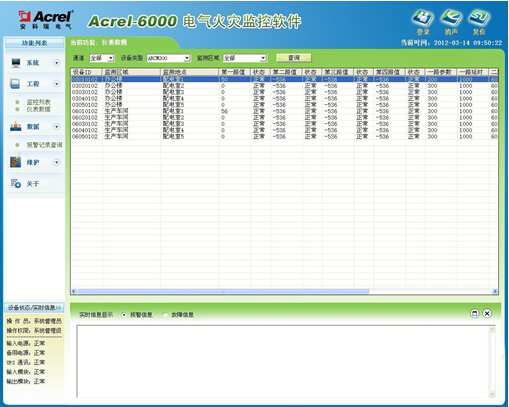The image size is (509, 407).
Task: Click the 输入电源: 正常 status line
Action: [x=26, y=343]
